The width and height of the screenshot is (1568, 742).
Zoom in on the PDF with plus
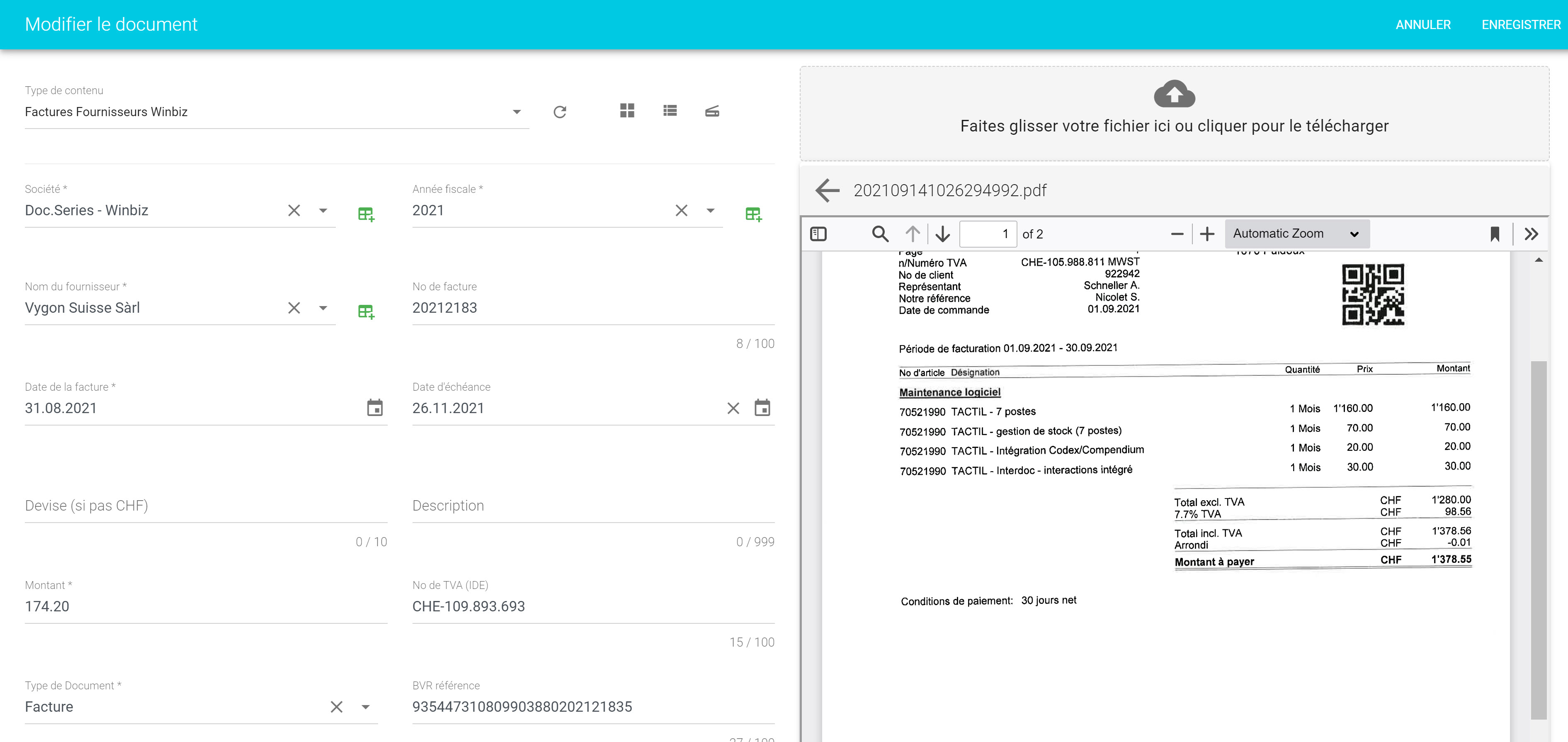tap(1207, 234)
